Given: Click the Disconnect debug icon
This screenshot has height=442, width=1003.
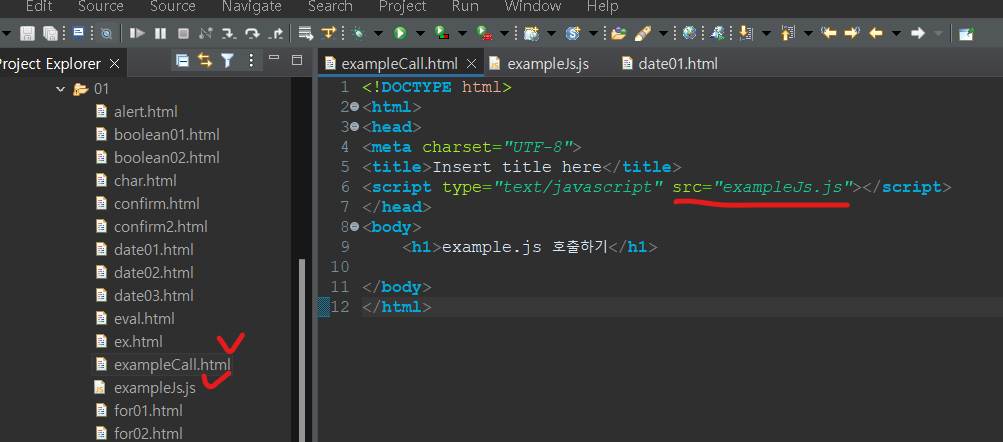Looking at the screenshot, I should coord(205,33).
